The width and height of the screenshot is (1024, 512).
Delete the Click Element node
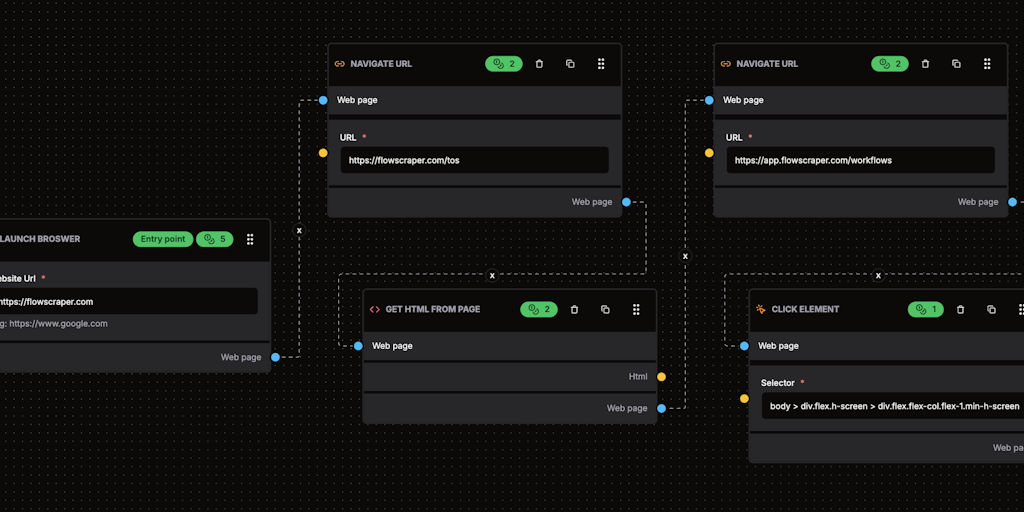(x=960, y=310)
